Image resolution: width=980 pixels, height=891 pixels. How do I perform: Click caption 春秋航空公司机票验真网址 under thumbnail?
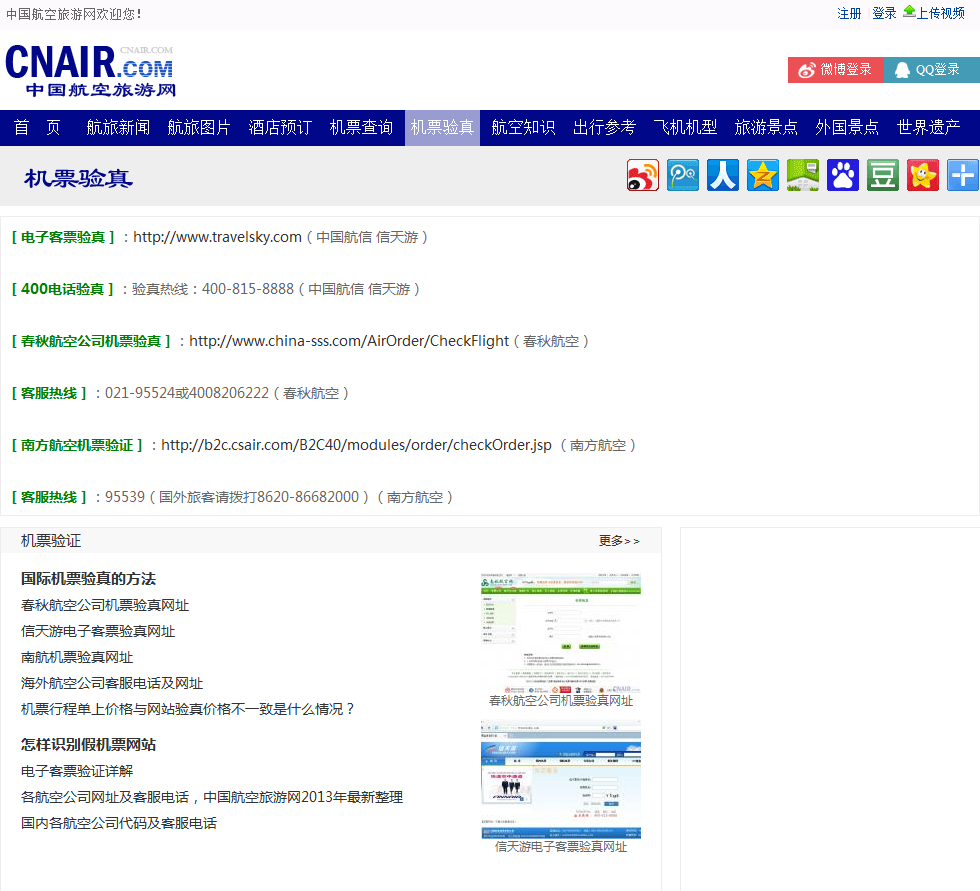coord(561,701)
